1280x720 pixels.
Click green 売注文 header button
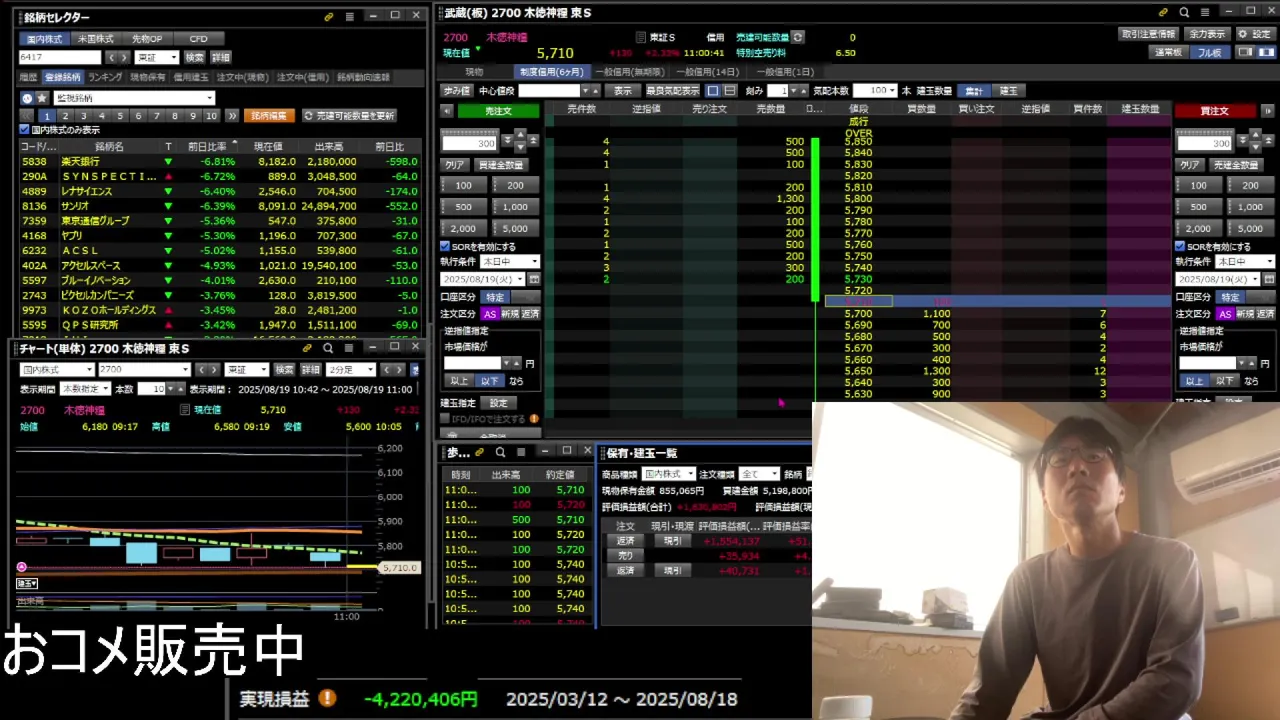pyautogui.click(x=498, y=111)
